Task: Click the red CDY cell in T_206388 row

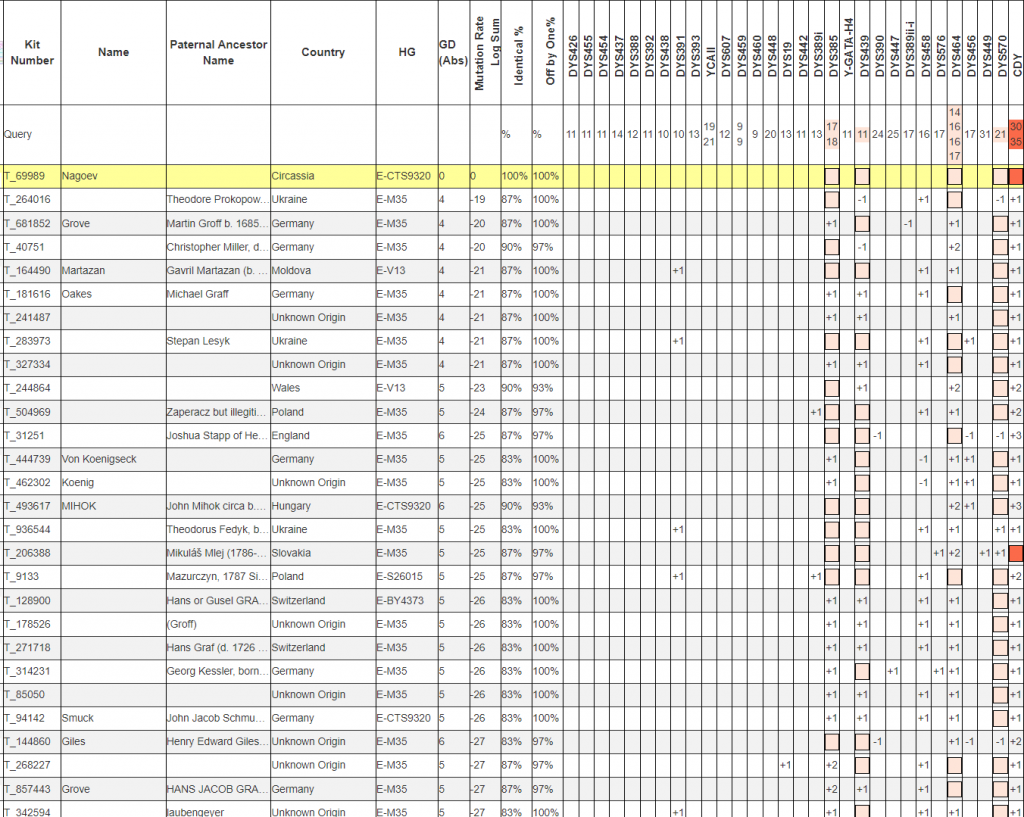Action: click(1016, 553)
